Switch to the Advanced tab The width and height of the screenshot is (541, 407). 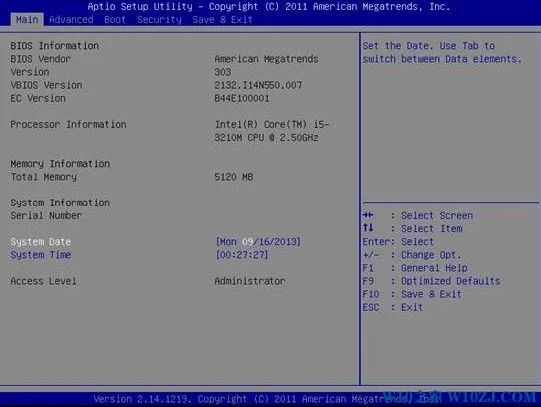[x=71, y=20]
